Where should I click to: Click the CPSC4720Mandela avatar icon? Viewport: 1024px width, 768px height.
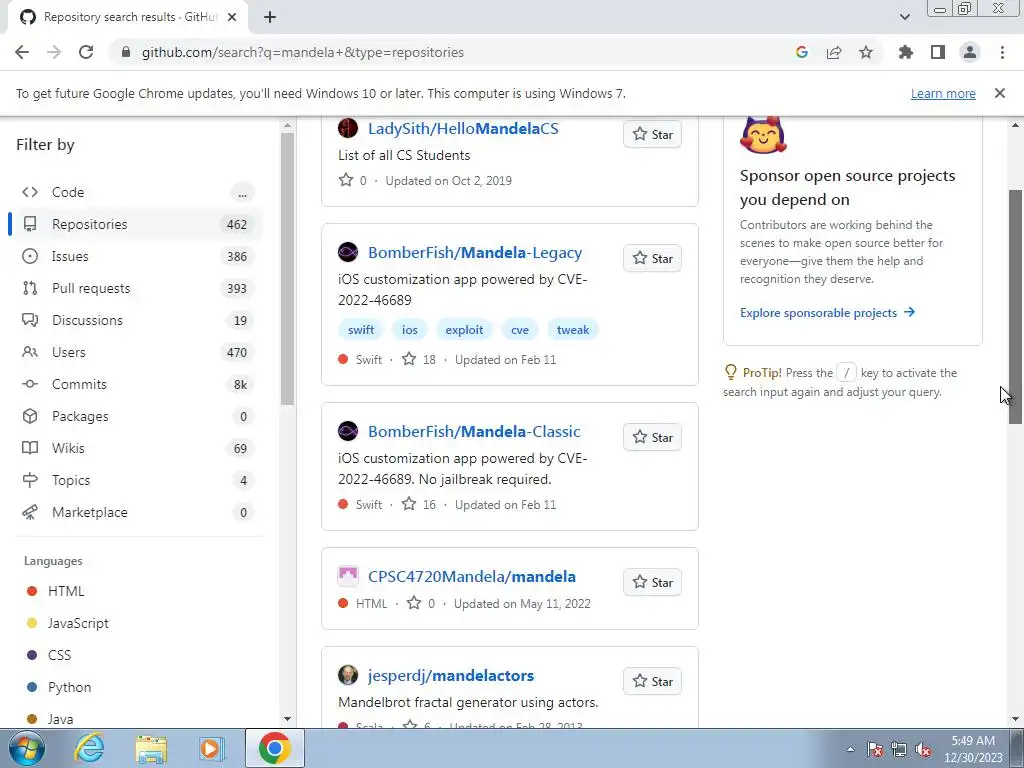pyautogui.click(x=348, y=576)
